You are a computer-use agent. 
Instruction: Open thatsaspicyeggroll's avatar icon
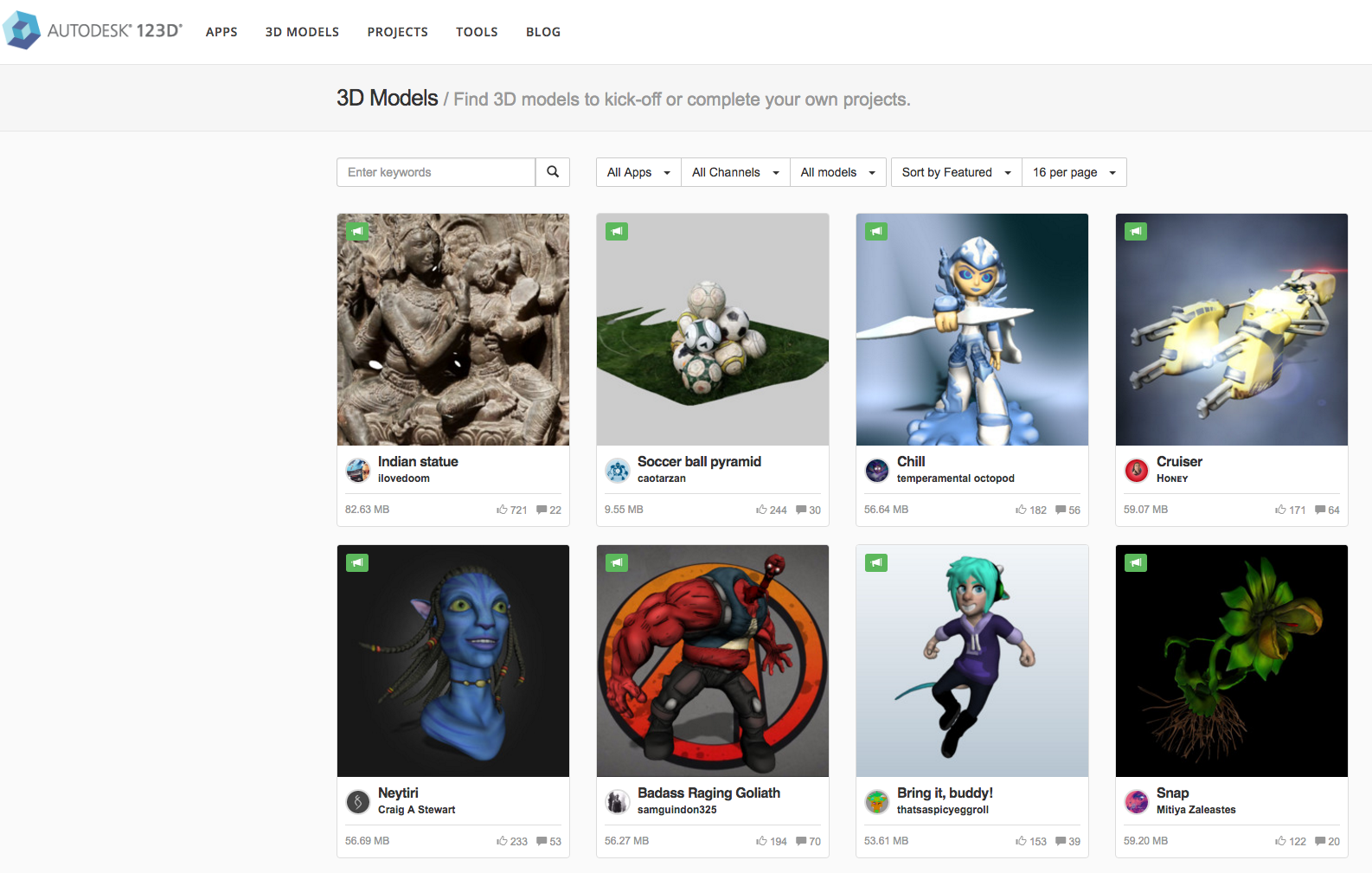tap(877, 802)
